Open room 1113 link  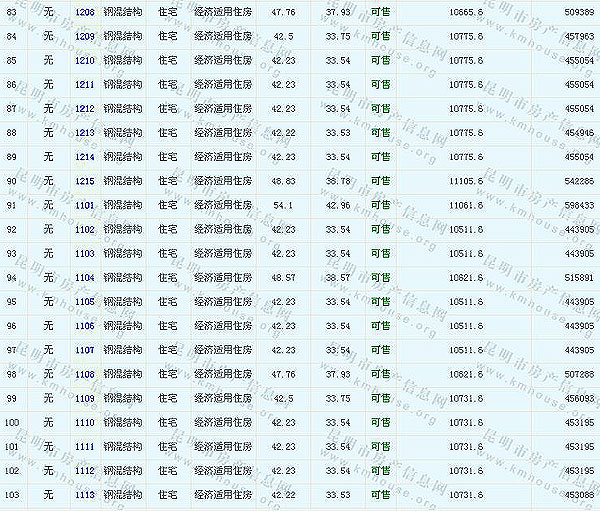tap(85, 494)
